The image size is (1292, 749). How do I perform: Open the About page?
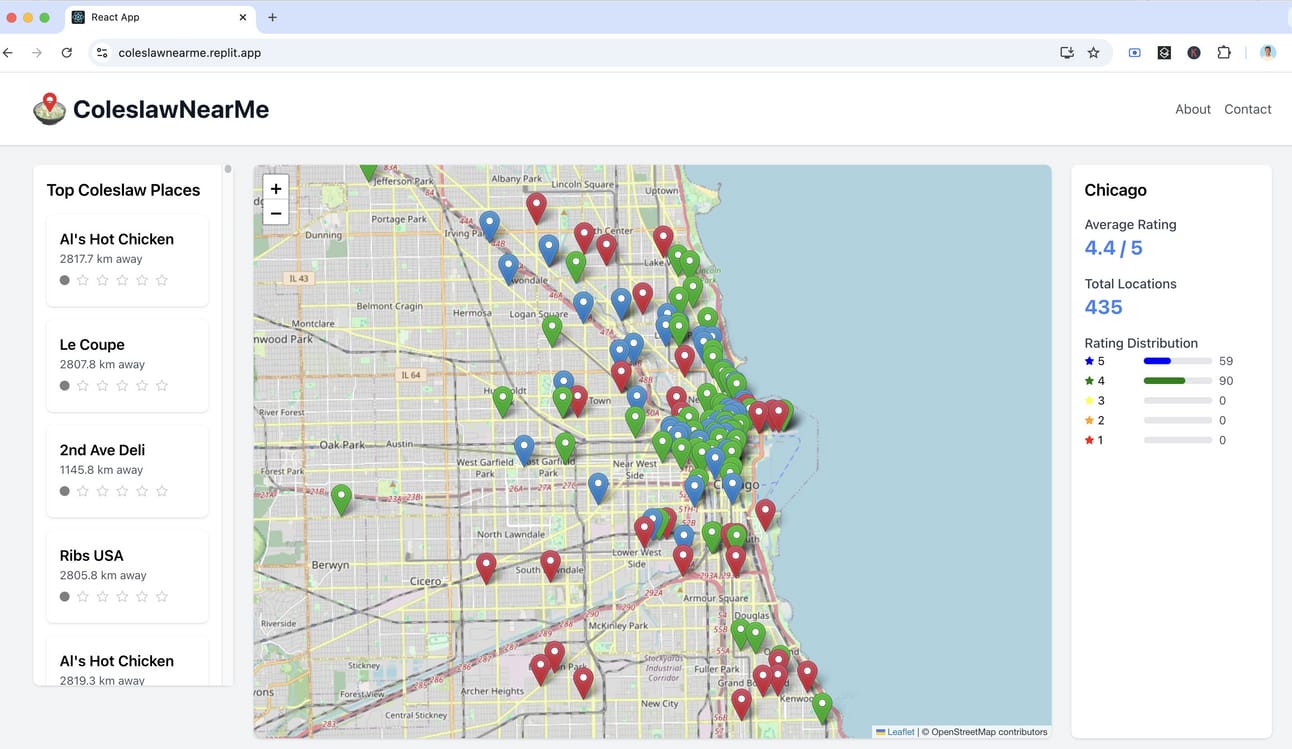[x=1192, y=109]
